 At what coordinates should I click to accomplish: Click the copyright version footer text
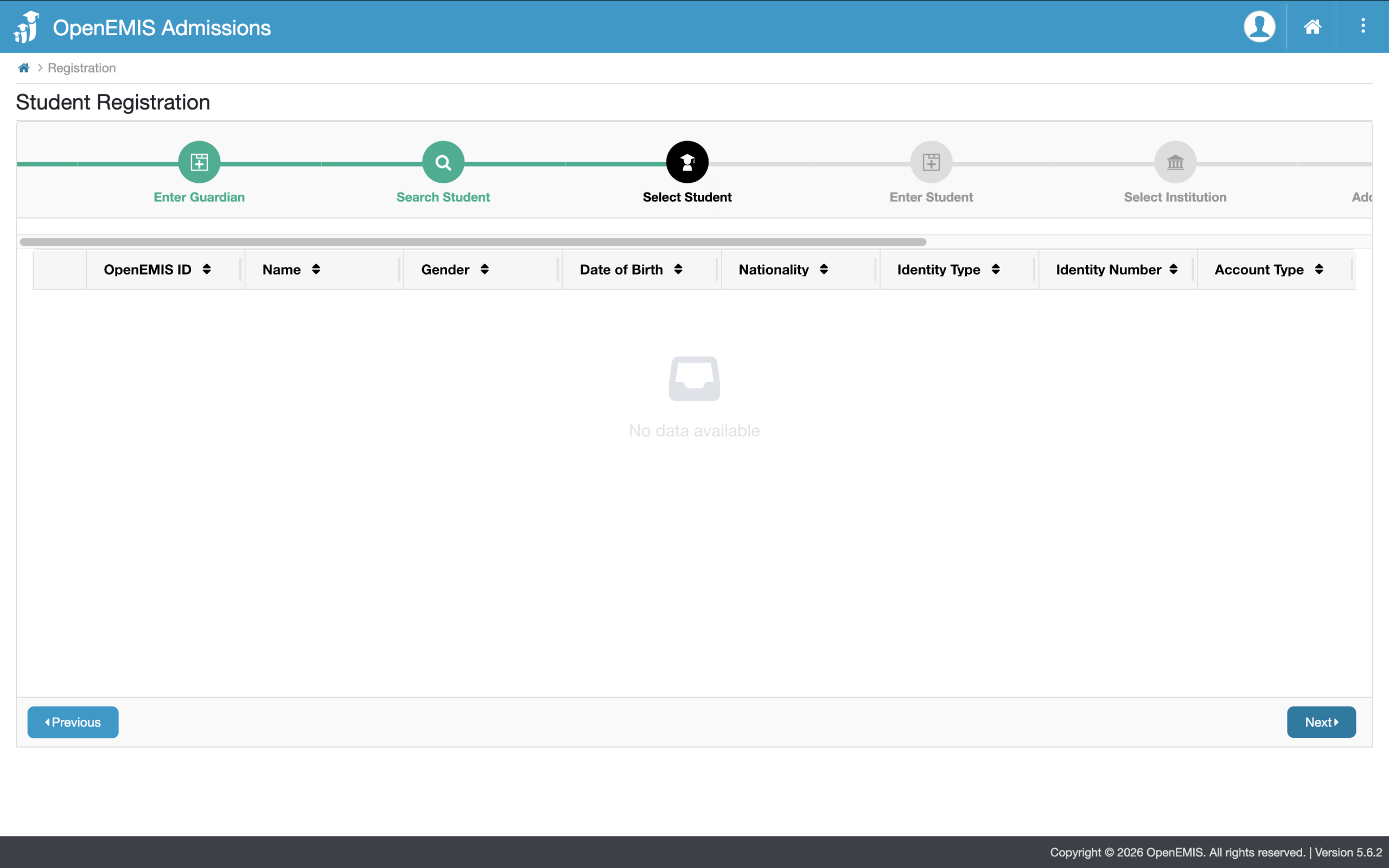coord(1216,852)
